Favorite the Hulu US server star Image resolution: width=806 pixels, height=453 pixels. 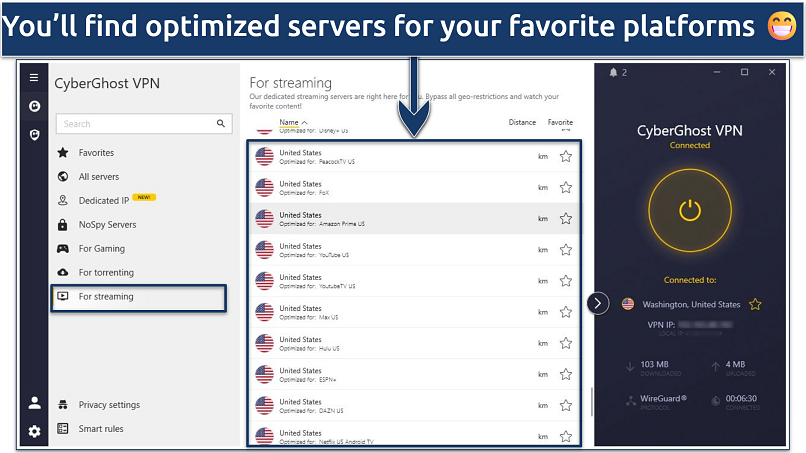coord(566,343)
